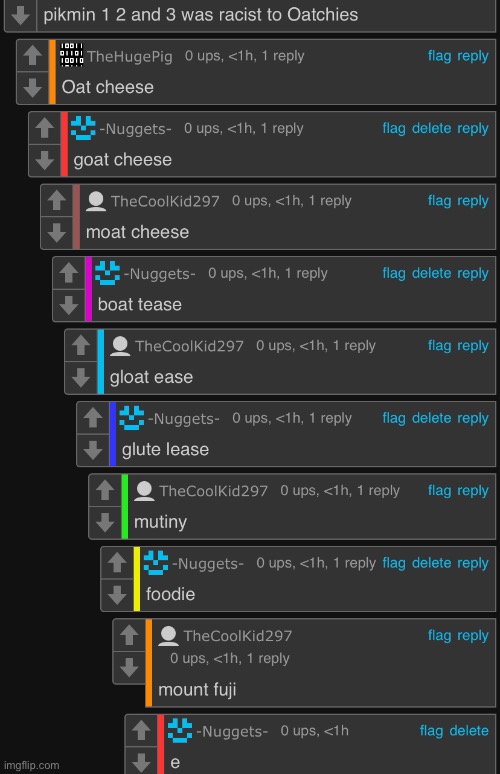The width and height of the screenshot is (500, 774).
Task: Flag the last "e" comment
Action: coord(431,731)
